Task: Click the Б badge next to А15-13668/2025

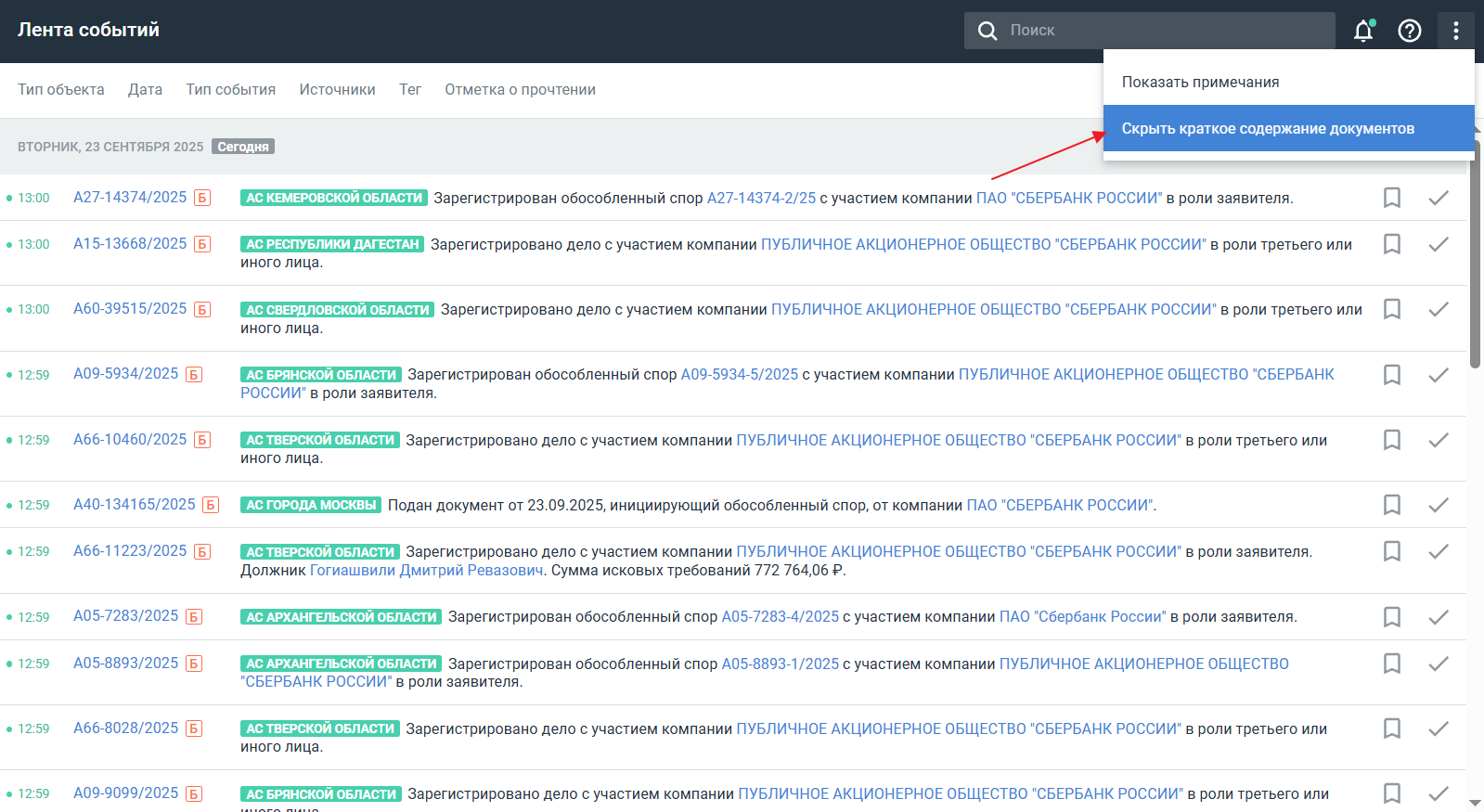Action: click(202, 244)
